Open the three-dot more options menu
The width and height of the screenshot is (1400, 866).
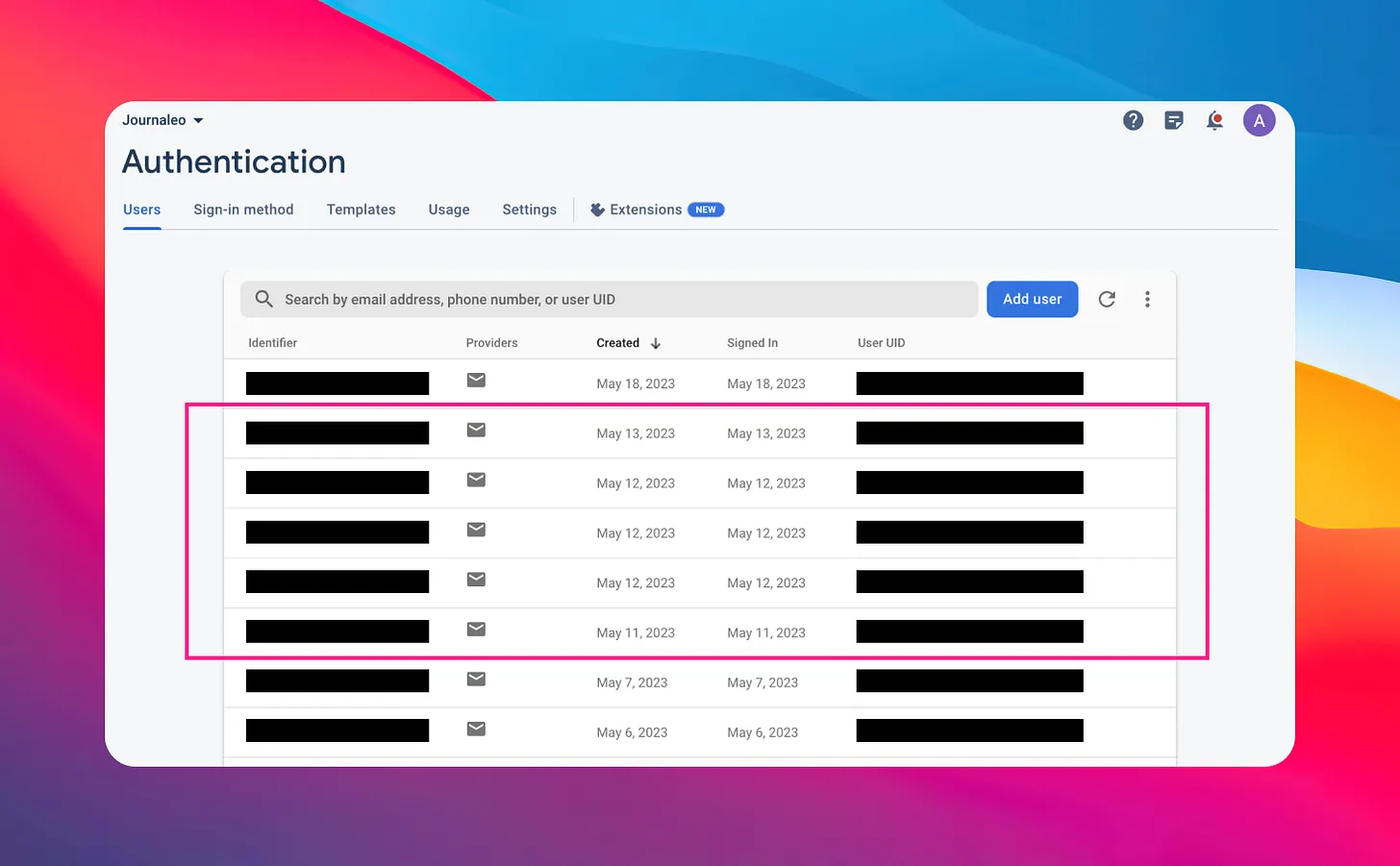[x=1147, y=299]
